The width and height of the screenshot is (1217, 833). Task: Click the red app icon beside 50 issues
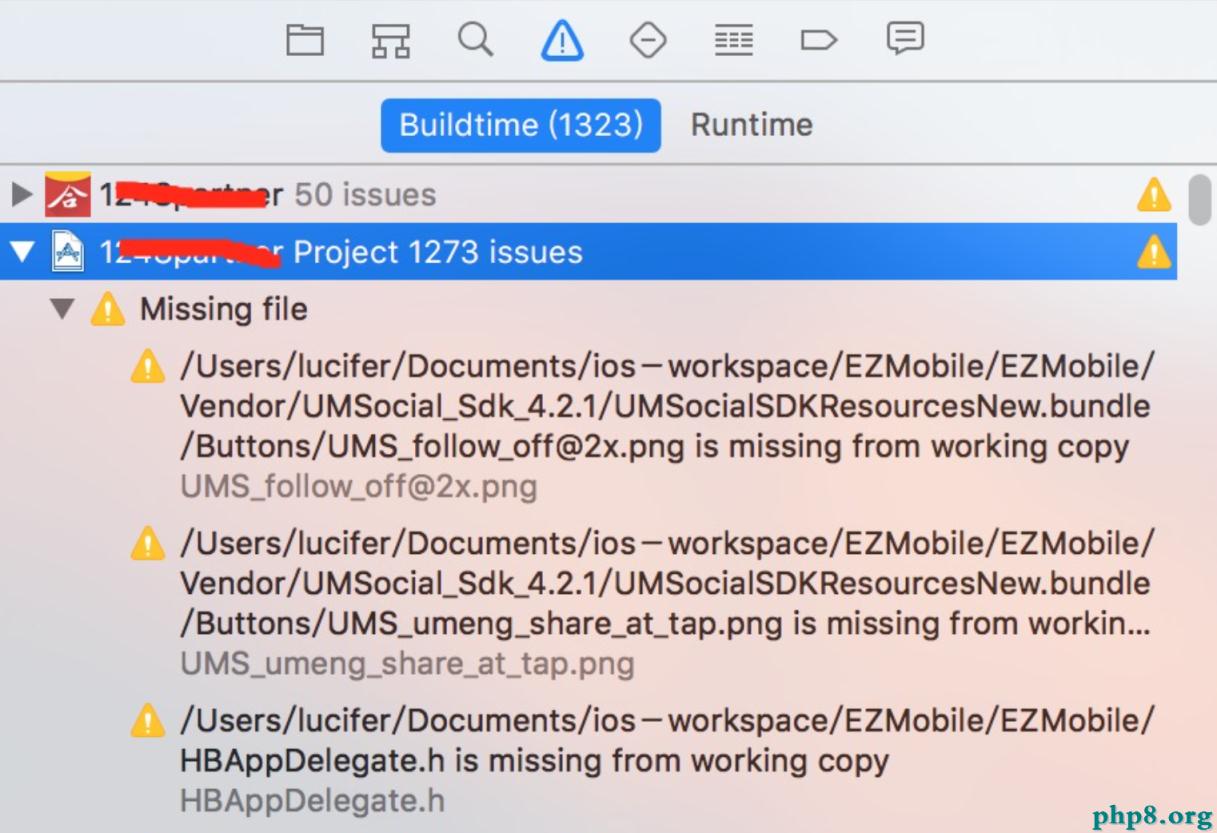[68, 194]
